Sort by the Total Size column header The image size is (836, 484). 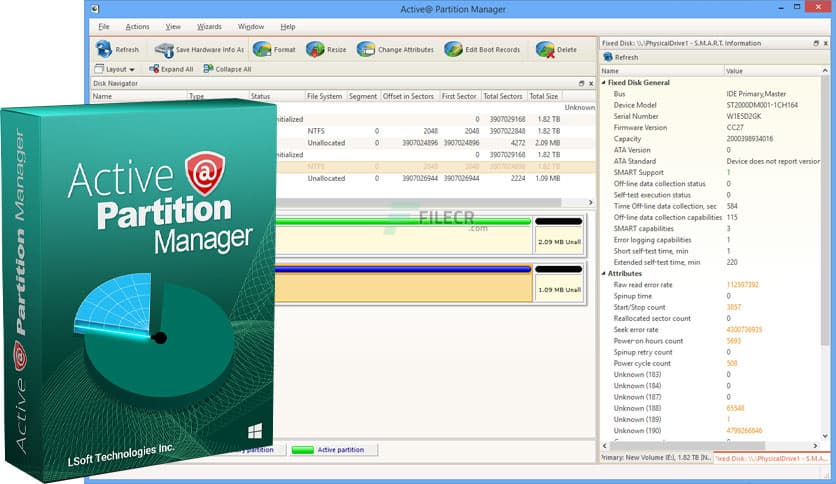[x=544, y=96]
